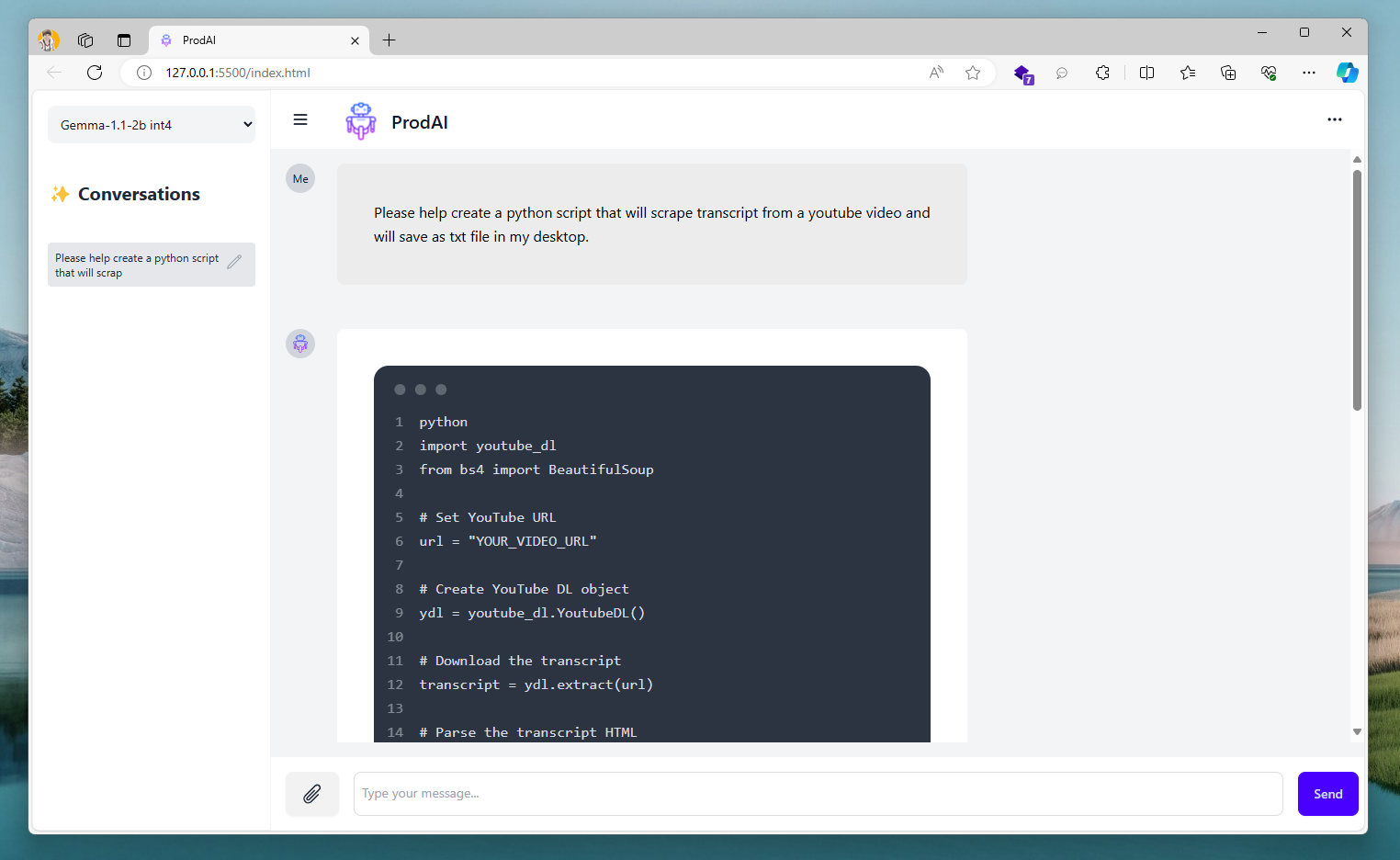Open the Gemma-1.1-2b int4 model dropdown
The image size is (1400, 860).
(152, 125)
